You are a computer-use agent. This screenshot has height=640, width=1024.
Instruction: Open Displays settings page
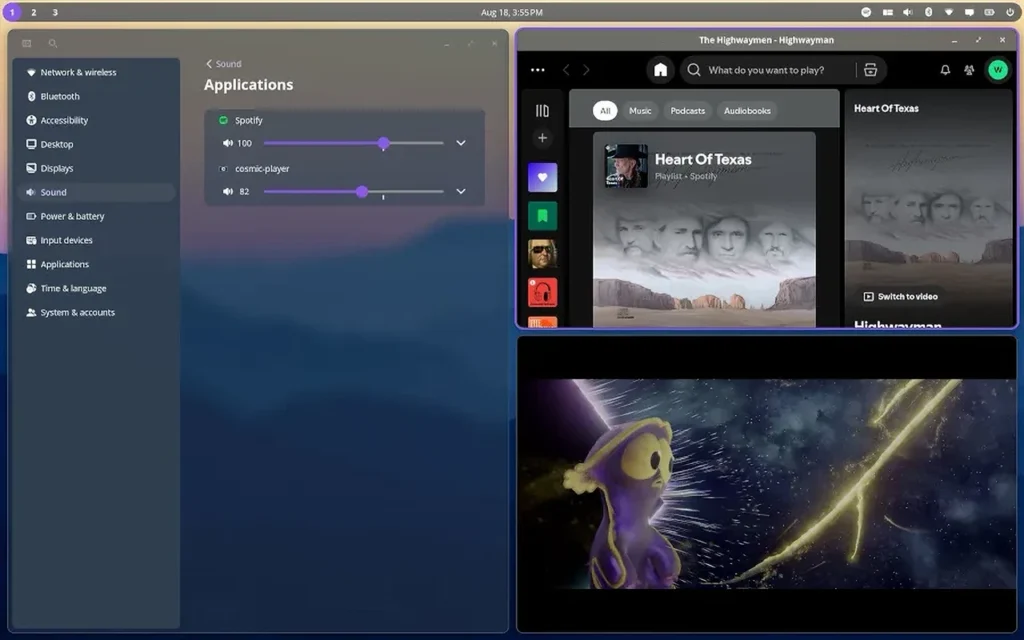(97, 168)
